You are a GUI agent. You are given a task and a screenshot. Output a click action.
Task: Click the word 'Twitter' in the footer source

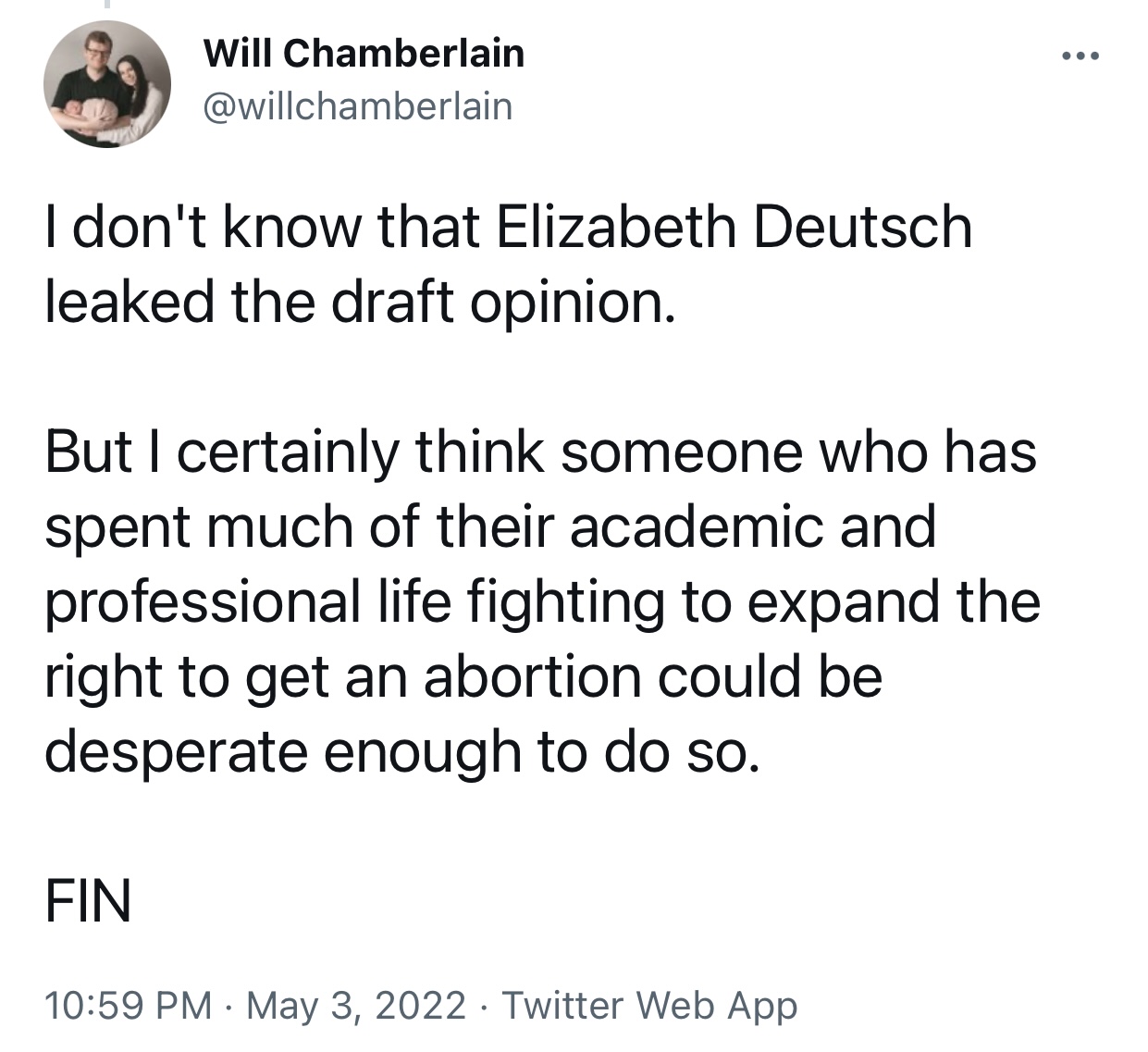562,1006
